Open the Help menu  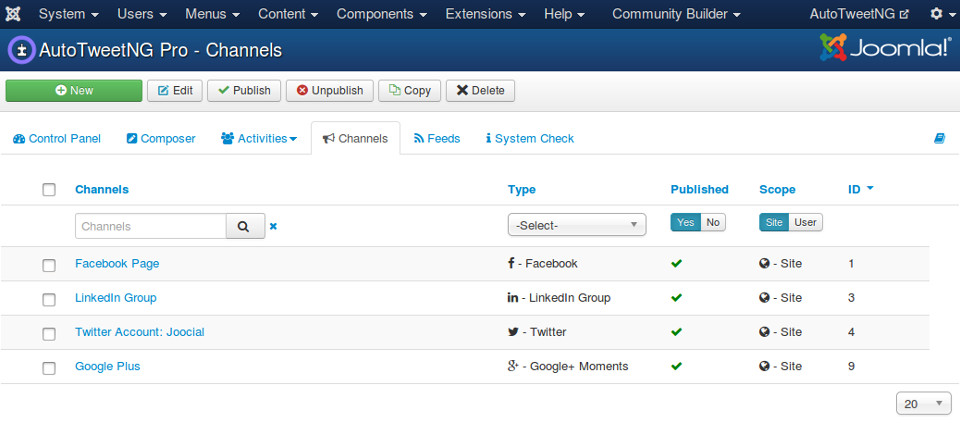click(x=564, y=13)
